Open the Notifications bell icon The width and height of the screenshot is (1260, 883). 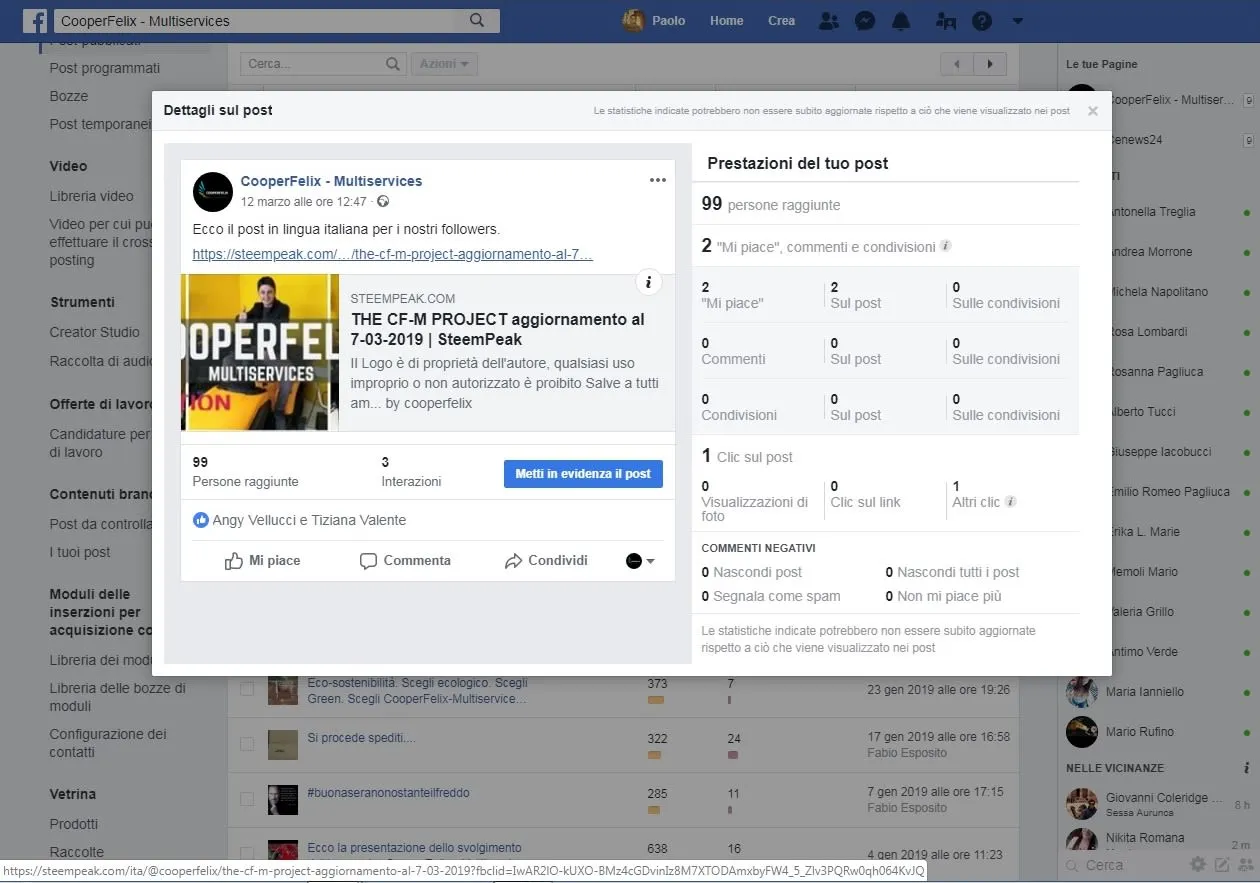pyautogui.click(x=902, y=21)
